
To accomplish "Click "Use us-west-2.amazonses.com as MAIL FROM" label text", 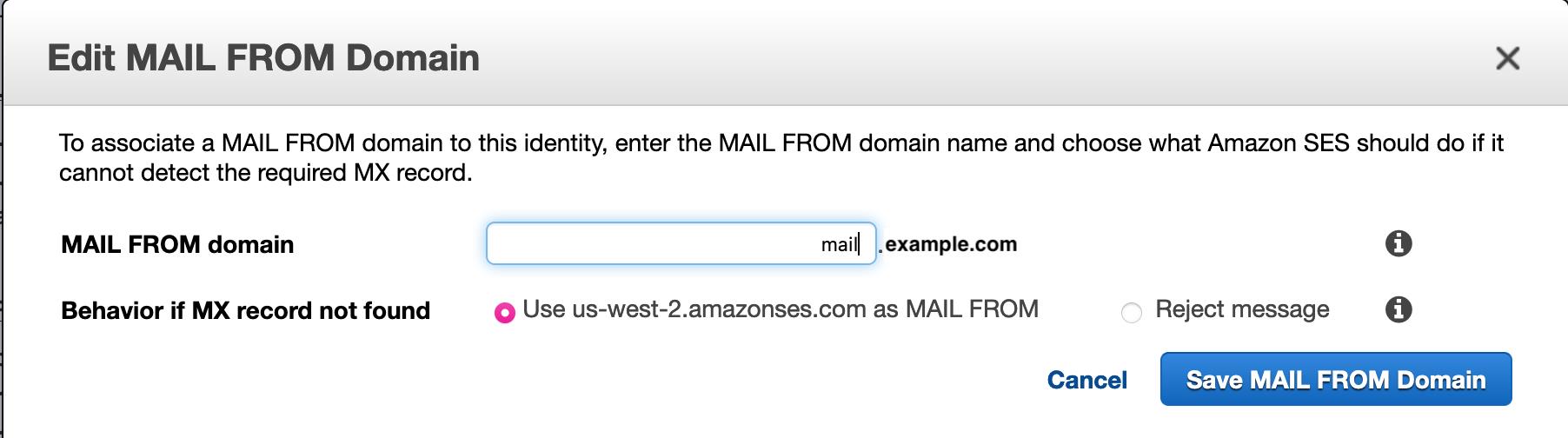I will (x=781, y=309).
